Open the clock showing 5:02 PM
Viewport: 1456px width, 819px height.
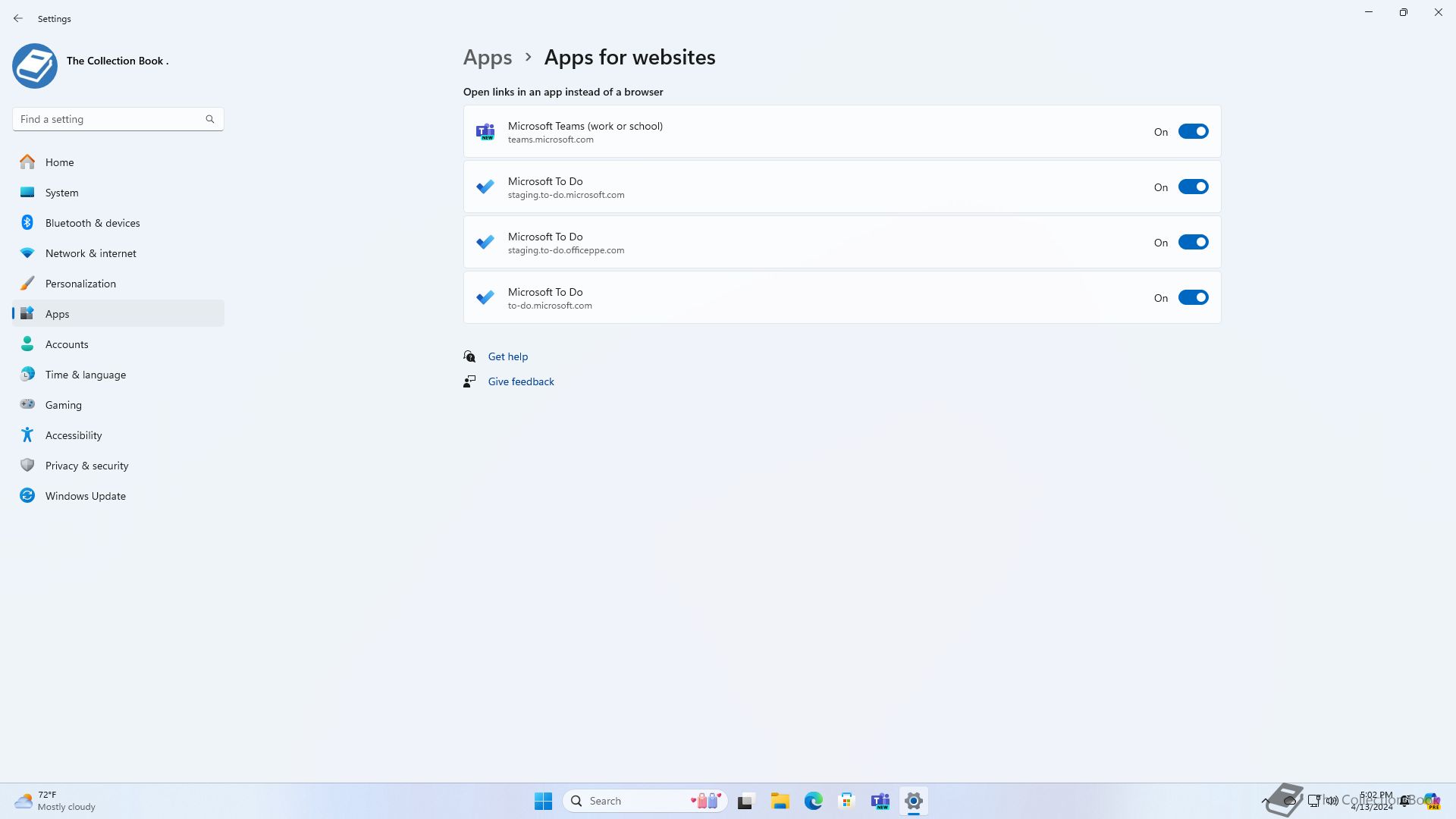(1372, 801)
